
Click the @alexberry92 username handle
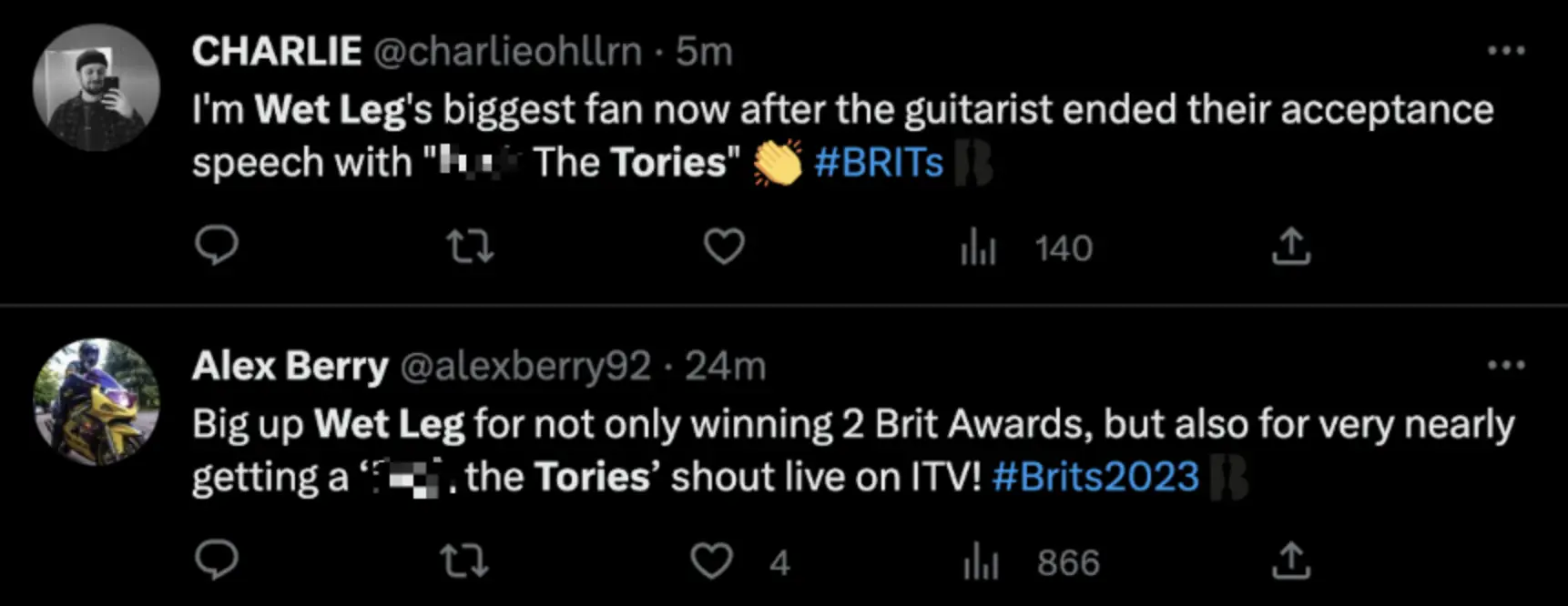tap(528, 367)
